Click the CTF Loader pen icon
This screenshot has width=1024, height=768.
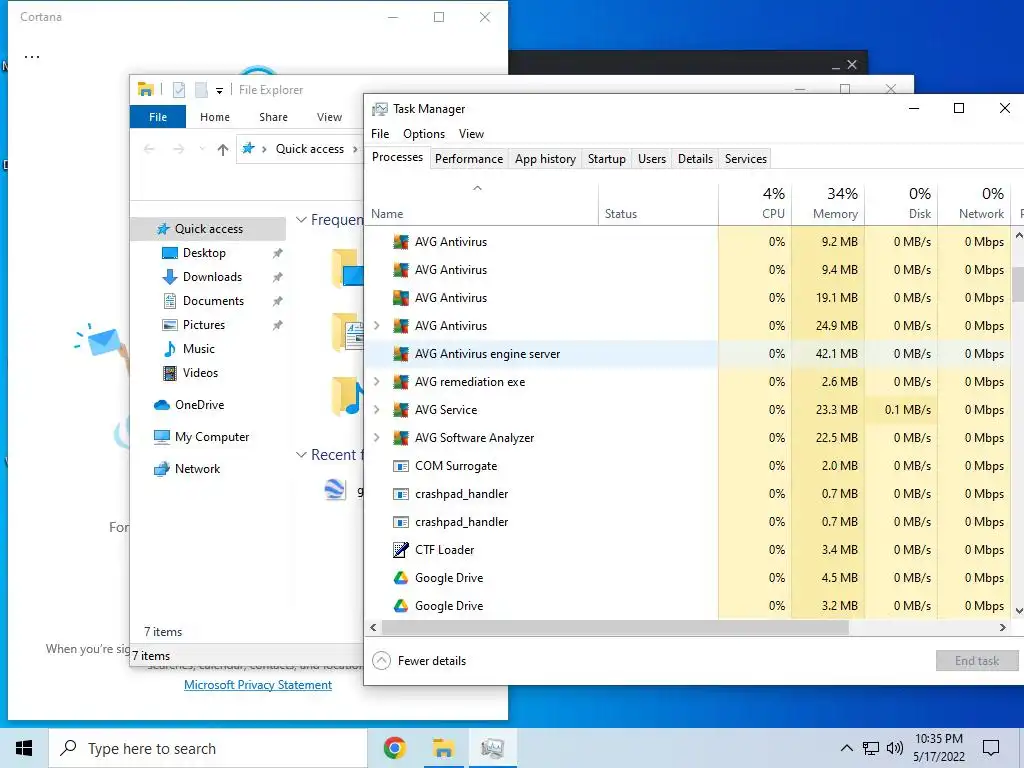pos(400,550)
